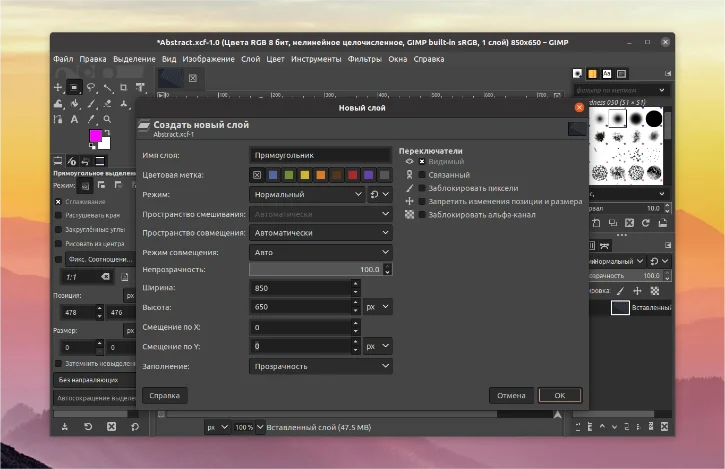Click the reset tool options icon at bottom
The width and height of the screenshot is (725, 469).
pos(136,427)
